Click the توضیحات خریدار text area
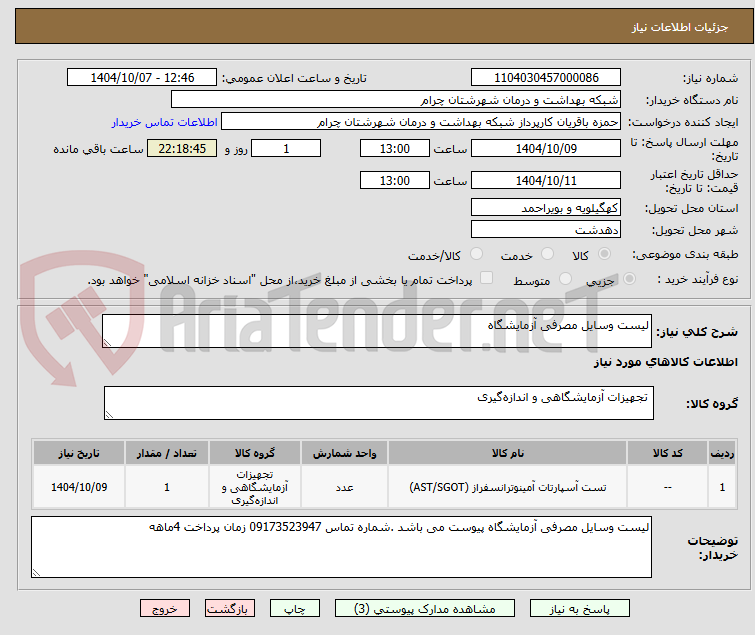Viewport: 755px width, 635px height. (341, 547)
